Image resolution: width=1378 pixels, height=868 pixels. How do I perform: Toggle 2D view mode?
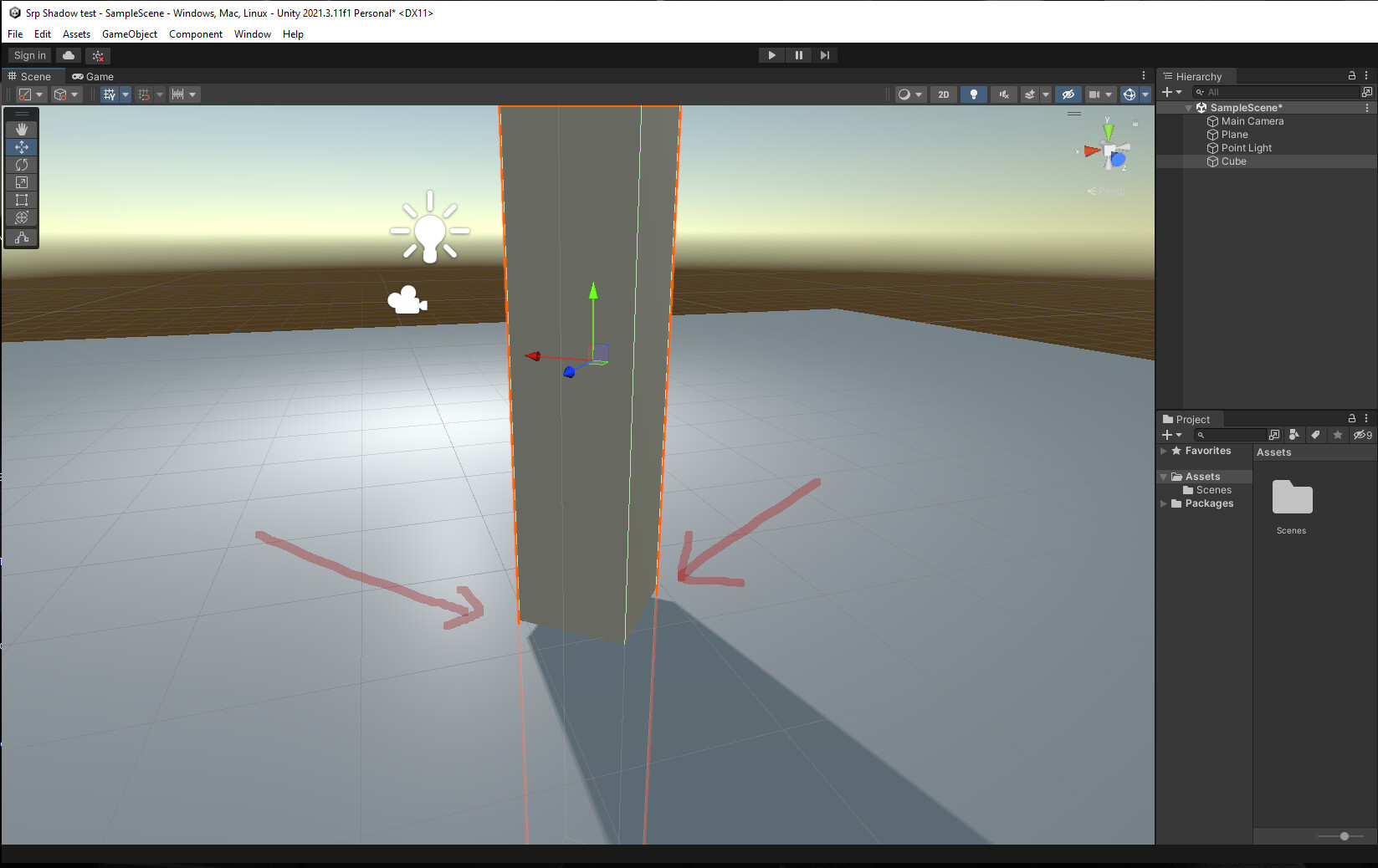(944, 94)
